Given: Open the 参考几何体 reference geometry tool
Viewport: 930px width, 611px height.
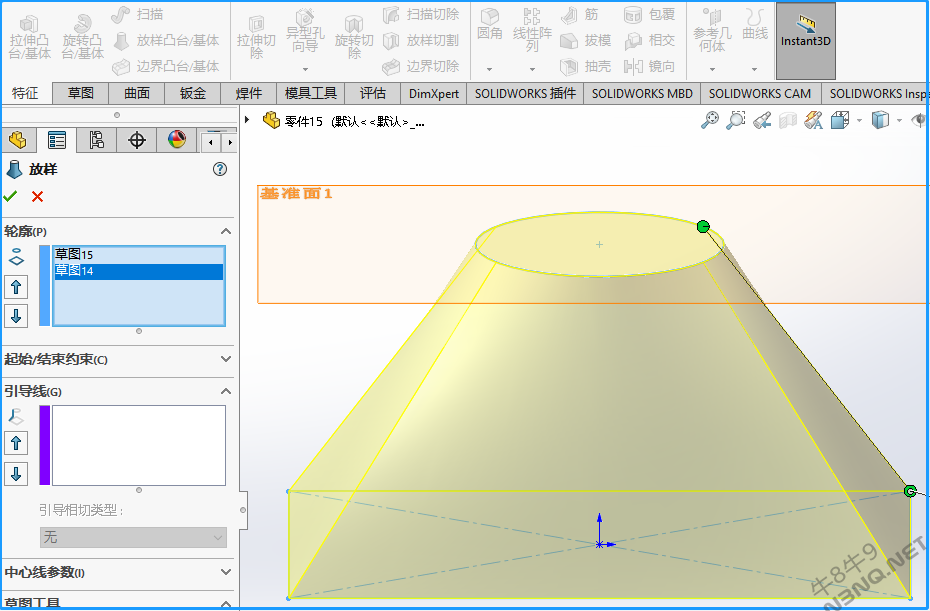Looking at the screenshot, I should (x=712, y=30).
